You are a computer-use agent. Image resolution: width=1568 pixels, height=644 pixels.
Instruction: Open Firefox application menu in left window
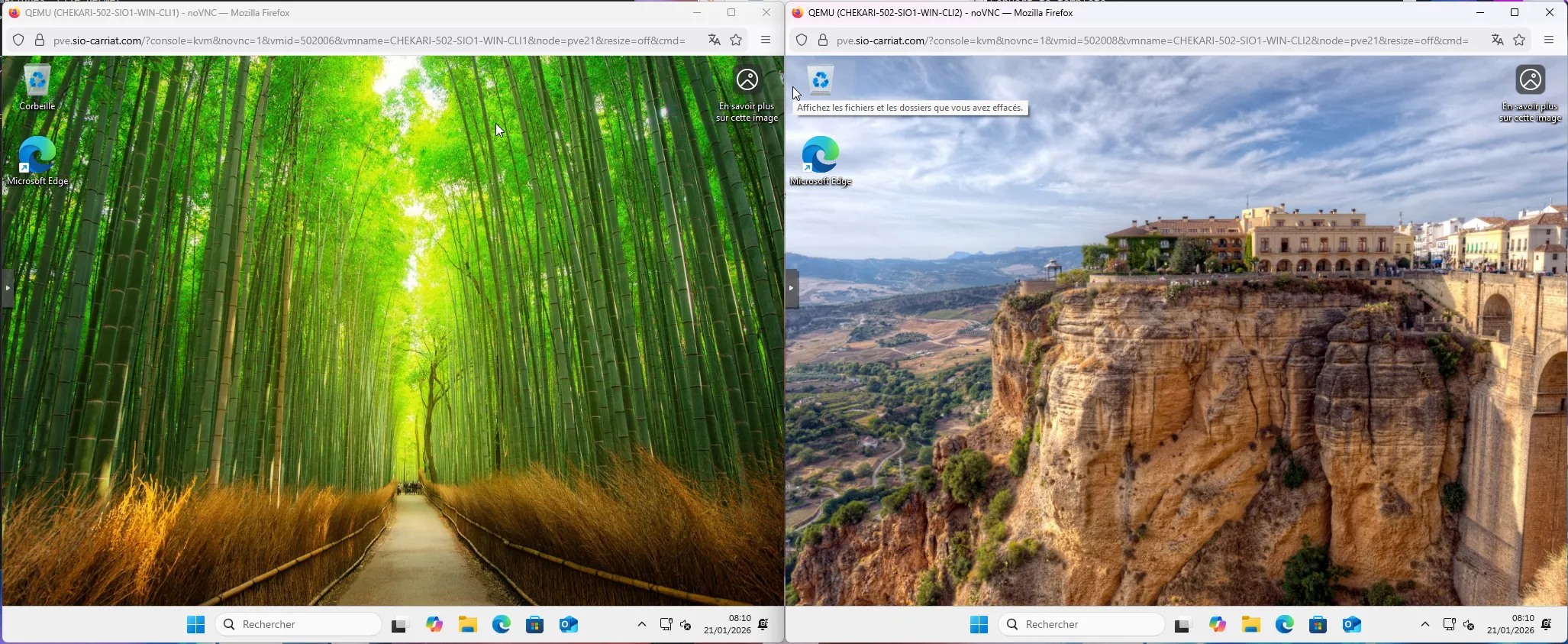click(766, 40)
